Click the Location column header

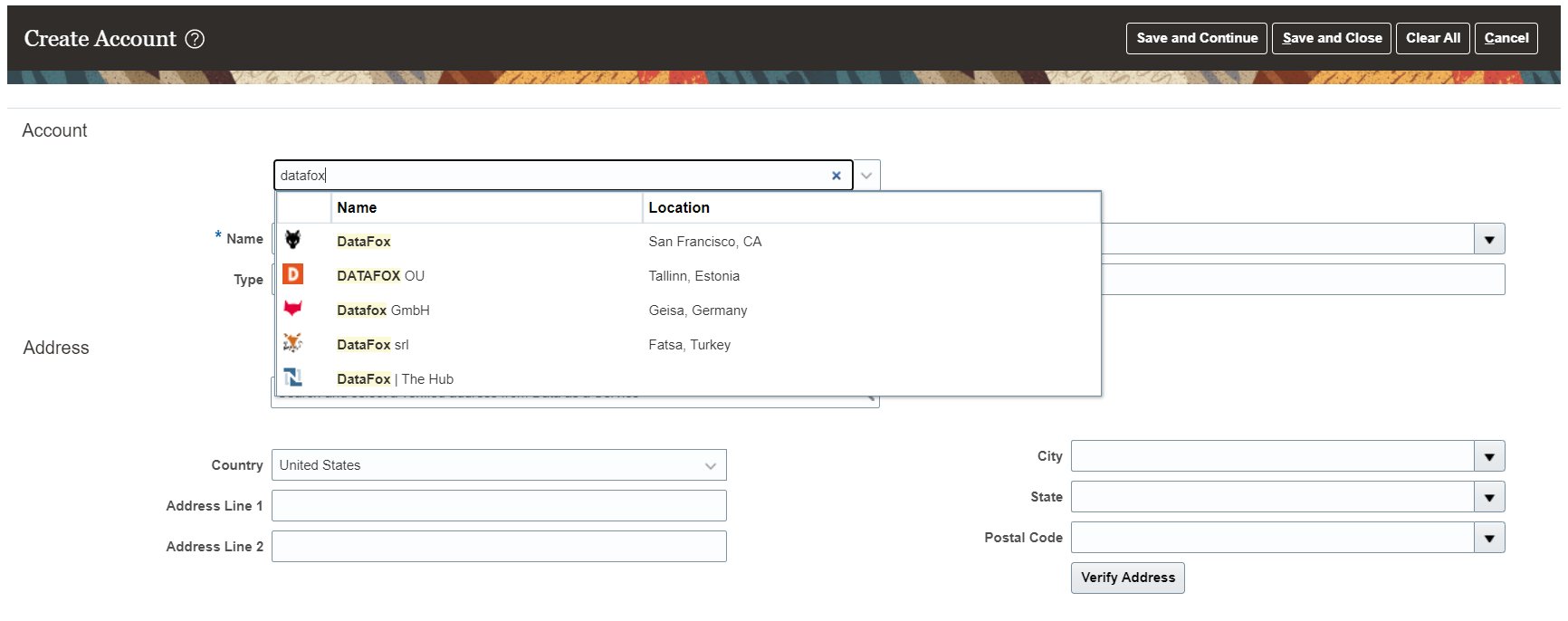872,207
